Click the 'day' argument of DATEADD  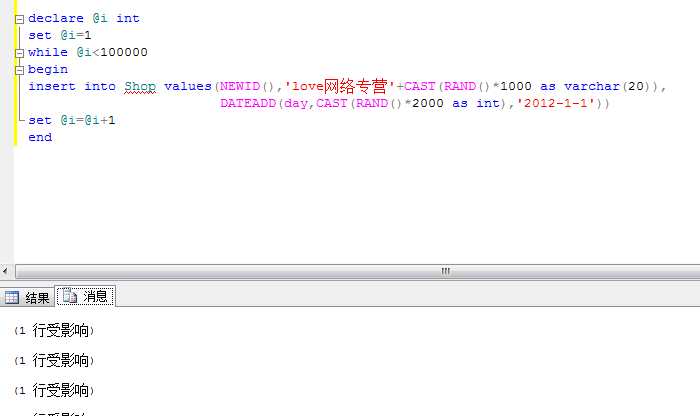[296, 104]
